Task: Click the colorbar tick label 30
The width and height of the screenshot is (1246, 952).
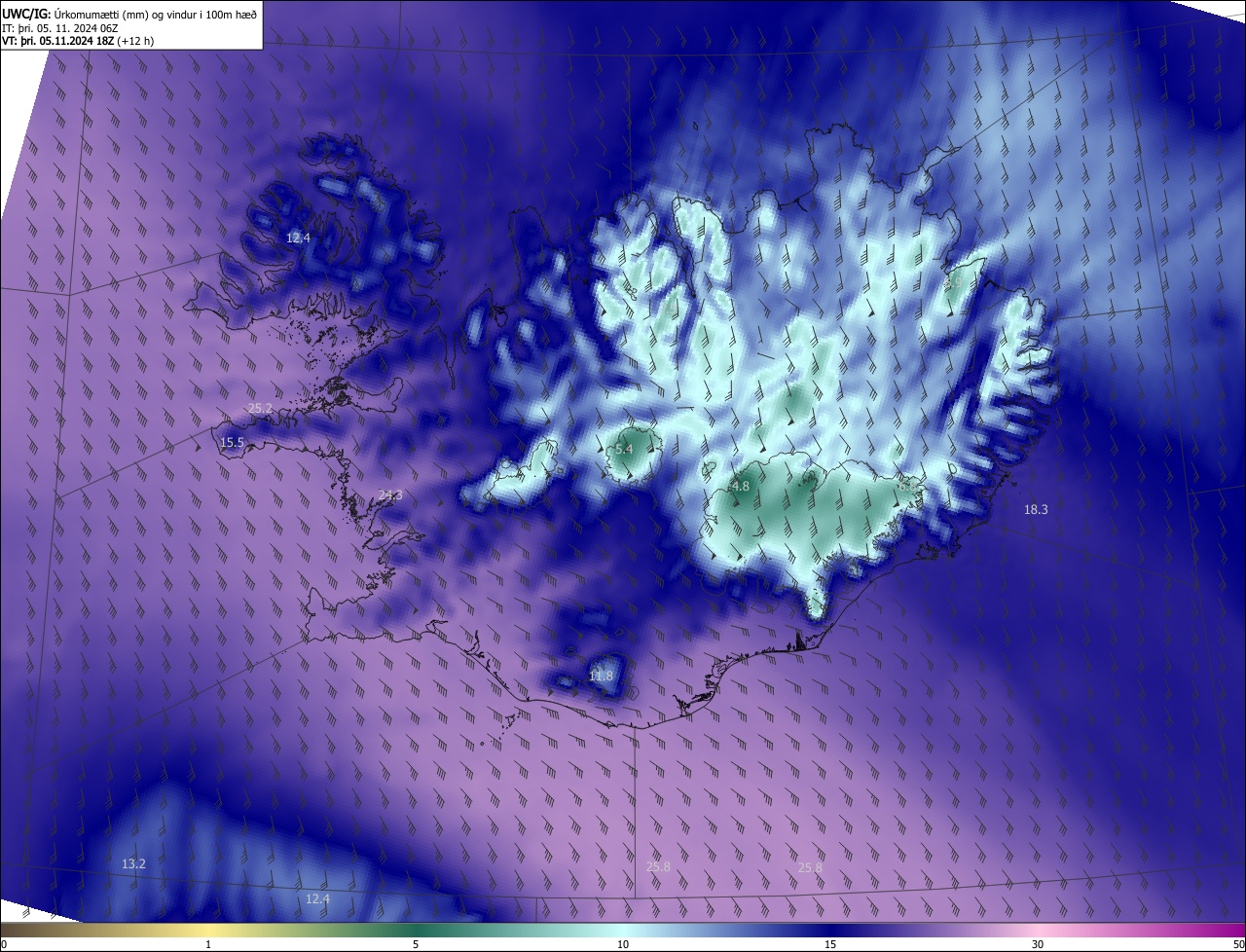Action: coord(1038,944)
